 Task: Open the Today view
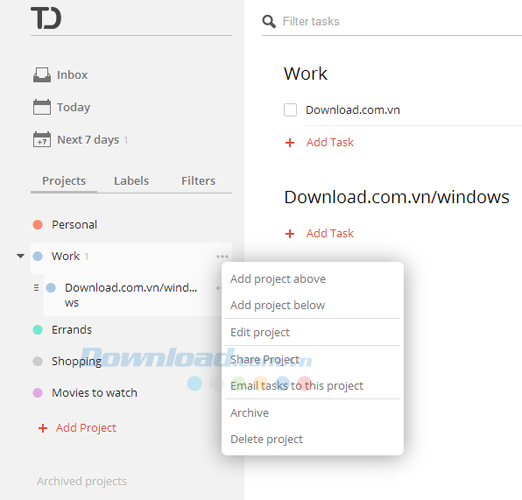(74, 107)
